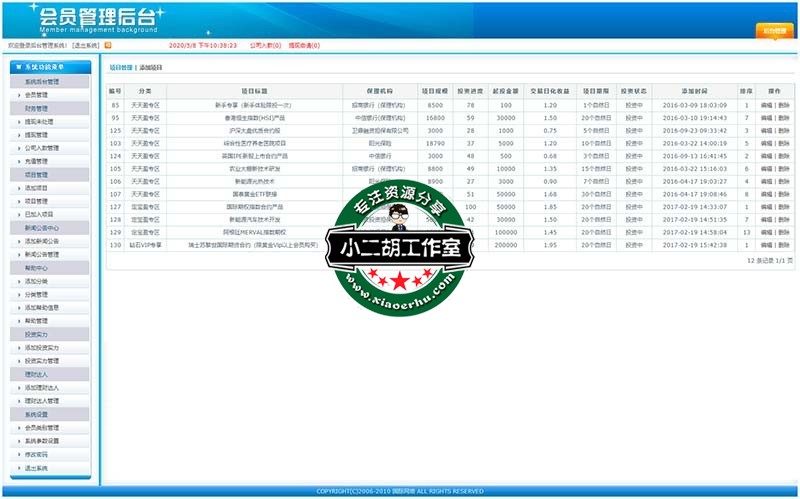Viewport: 800px width, 499px height.
Task: Toggle the 帮助中心 sidebar section header
Action: pos(37,268)
